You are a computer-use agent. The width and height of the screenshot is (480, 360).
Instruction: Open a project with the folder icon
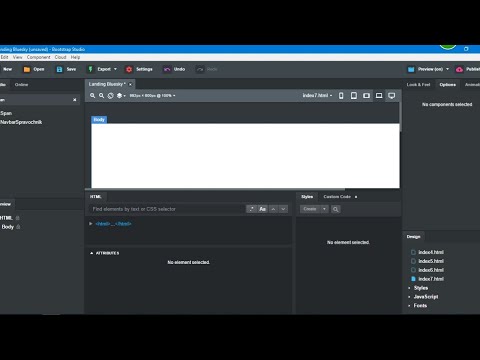tap(27, 69)
